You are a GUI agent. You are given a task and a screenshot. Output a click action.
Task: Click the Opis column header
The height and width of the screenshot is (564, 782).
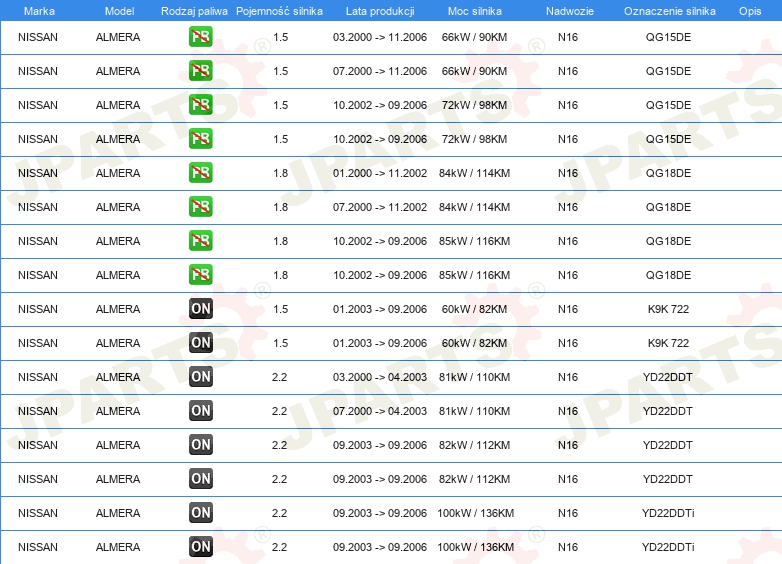[x=750, y=11]
